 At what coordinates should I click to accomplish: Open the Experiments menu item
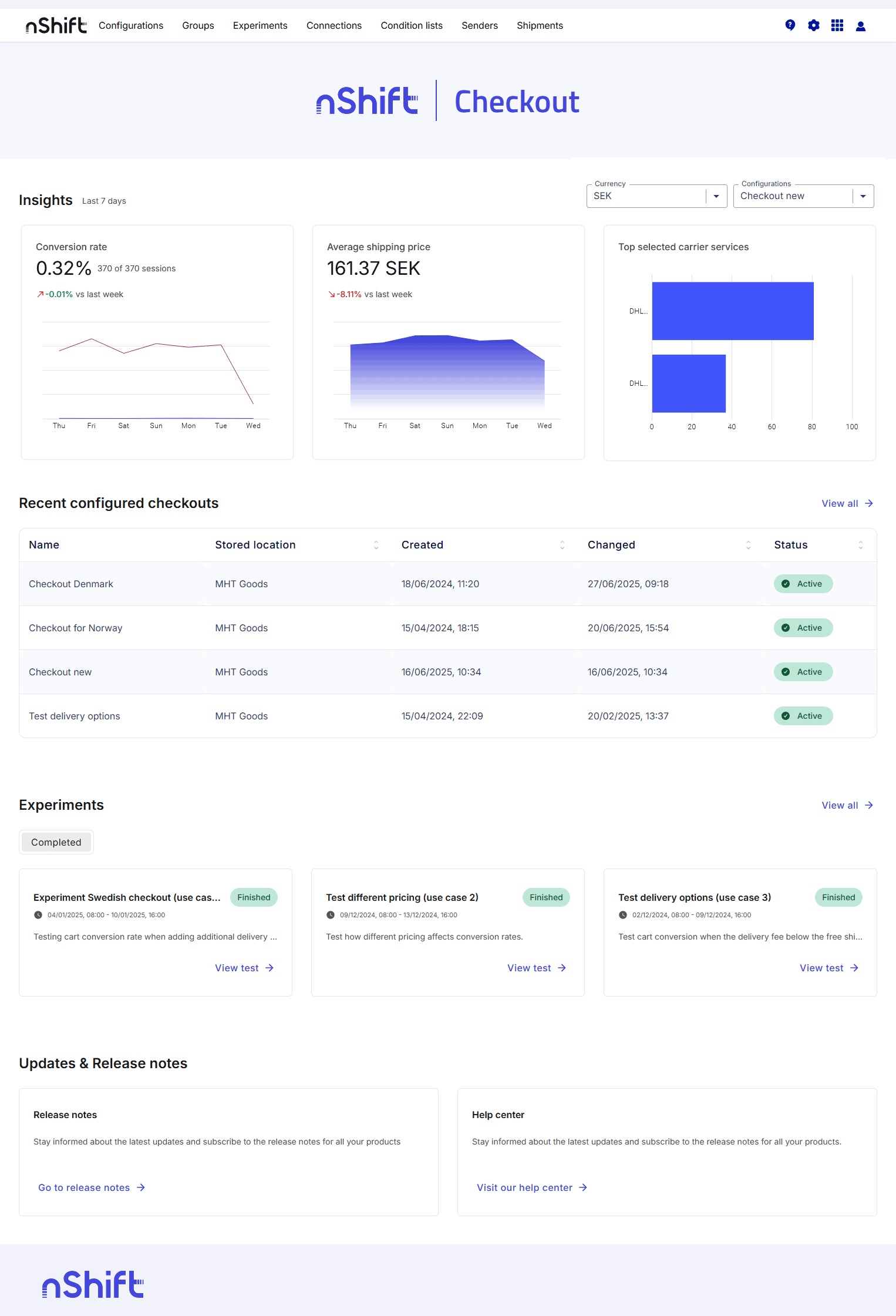click(x=260, y=25)
